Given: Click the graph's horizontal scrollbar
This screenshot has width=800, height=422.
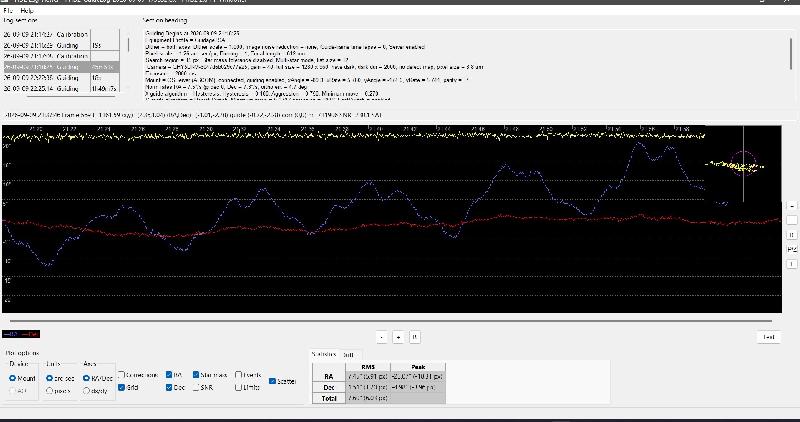Looking at the screenshot, I should (x=391, y=321).
